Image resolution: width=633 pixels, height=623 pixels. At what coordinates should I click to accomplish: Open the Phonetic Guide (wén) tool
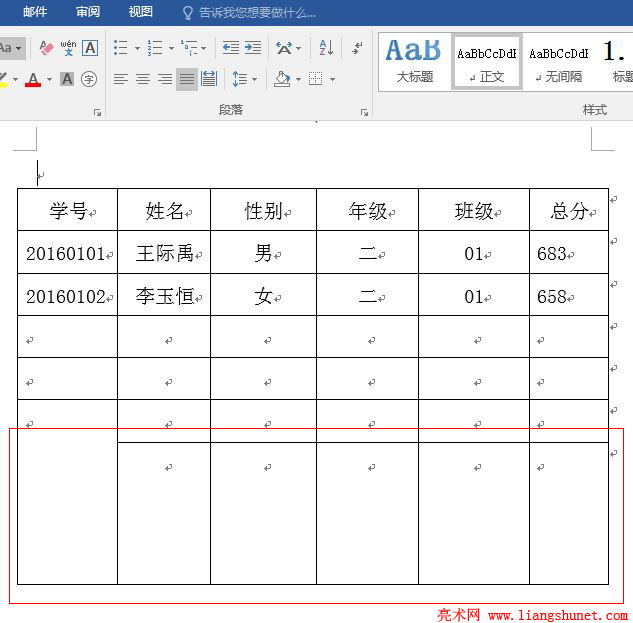click(x=68, y=48)
